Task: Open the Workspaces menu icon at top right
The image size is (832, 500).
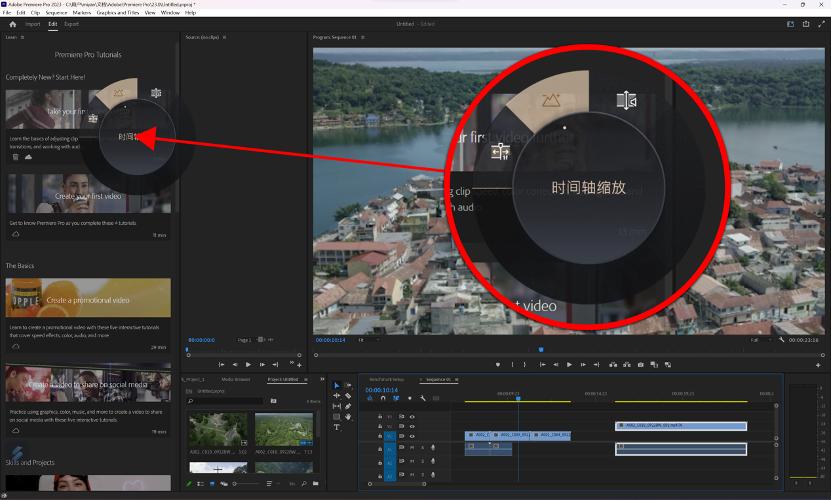Action: pyautogui.click(x=791, y=24)
